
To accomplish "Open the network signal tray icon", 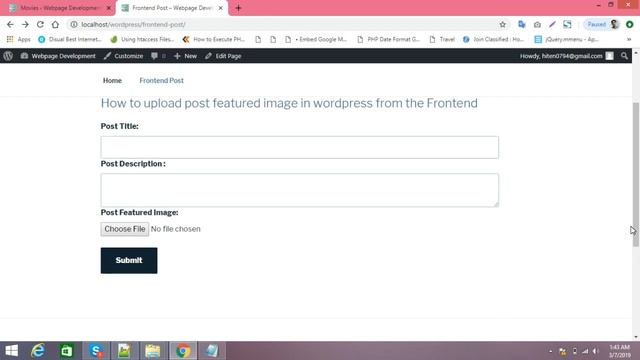I will (585, 351).
